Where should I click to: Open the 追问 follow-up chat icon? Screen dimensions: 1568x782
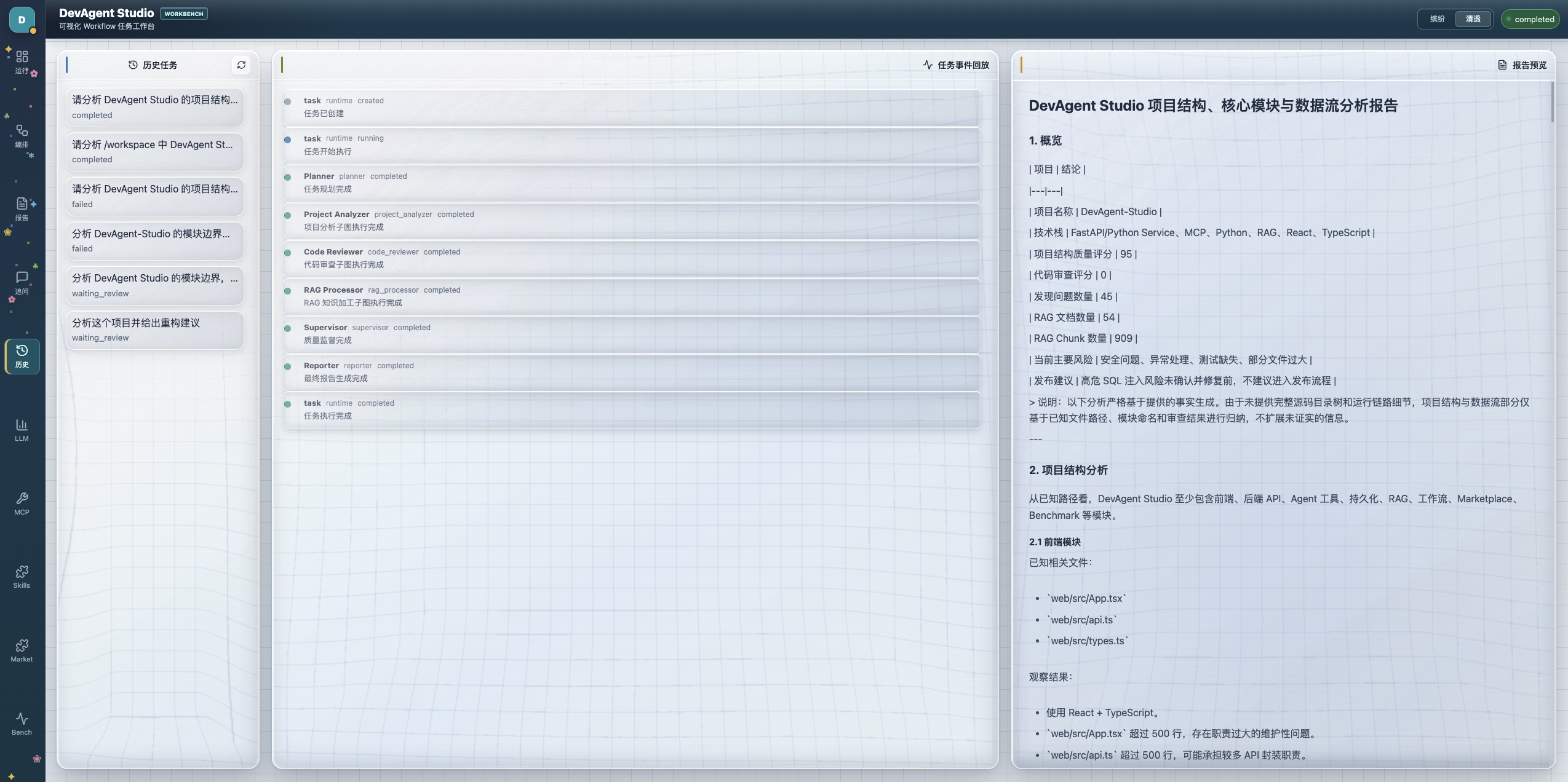22,282
